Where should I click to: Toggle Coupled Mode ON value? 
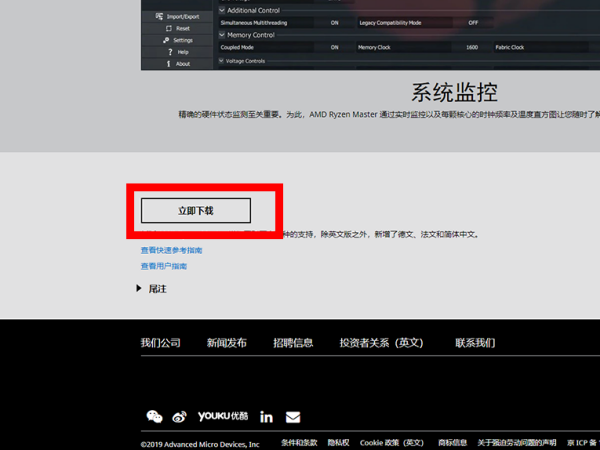(335, 47)
